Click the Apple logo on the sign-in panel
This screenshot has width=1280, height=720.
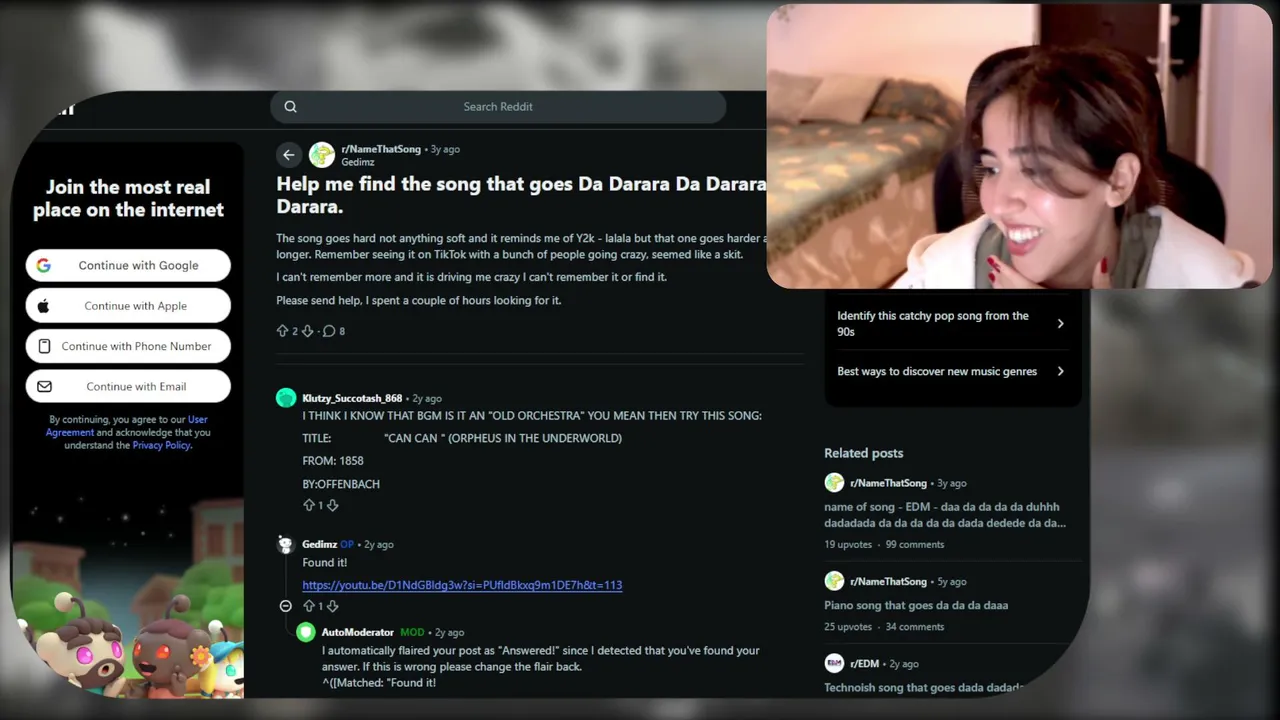[44, 306]
